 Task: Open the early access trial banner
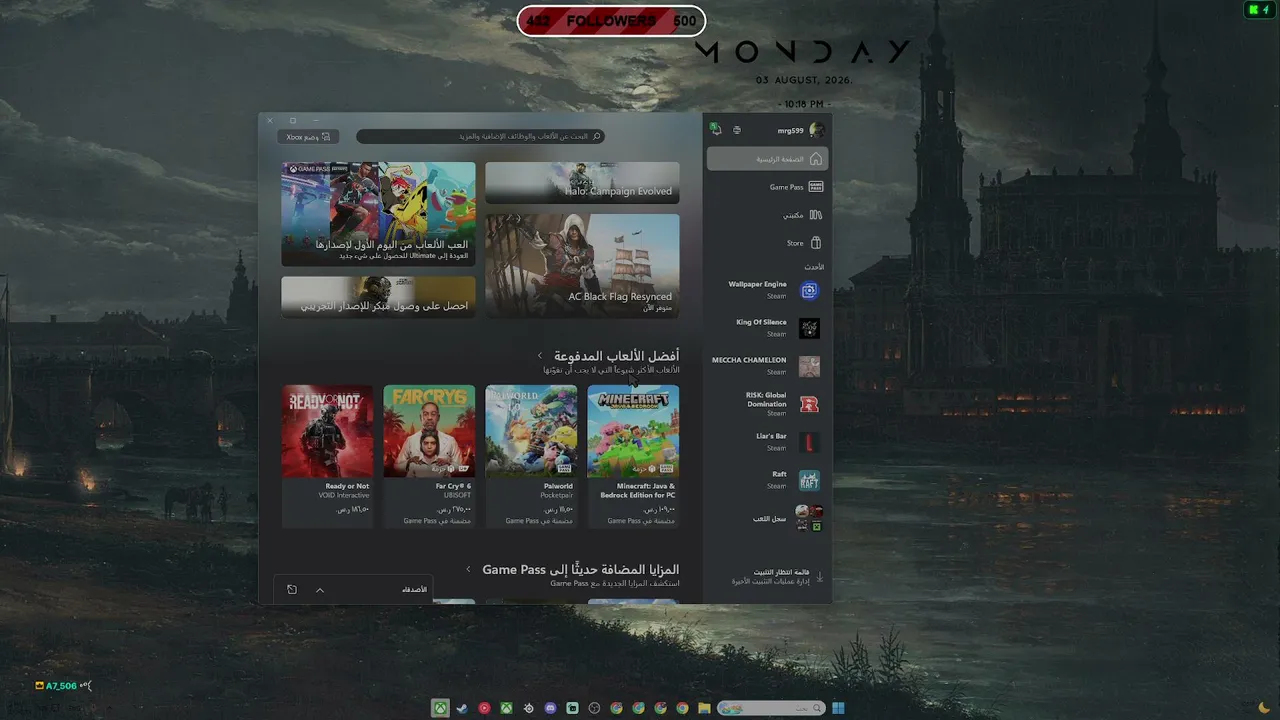point(378,297)
